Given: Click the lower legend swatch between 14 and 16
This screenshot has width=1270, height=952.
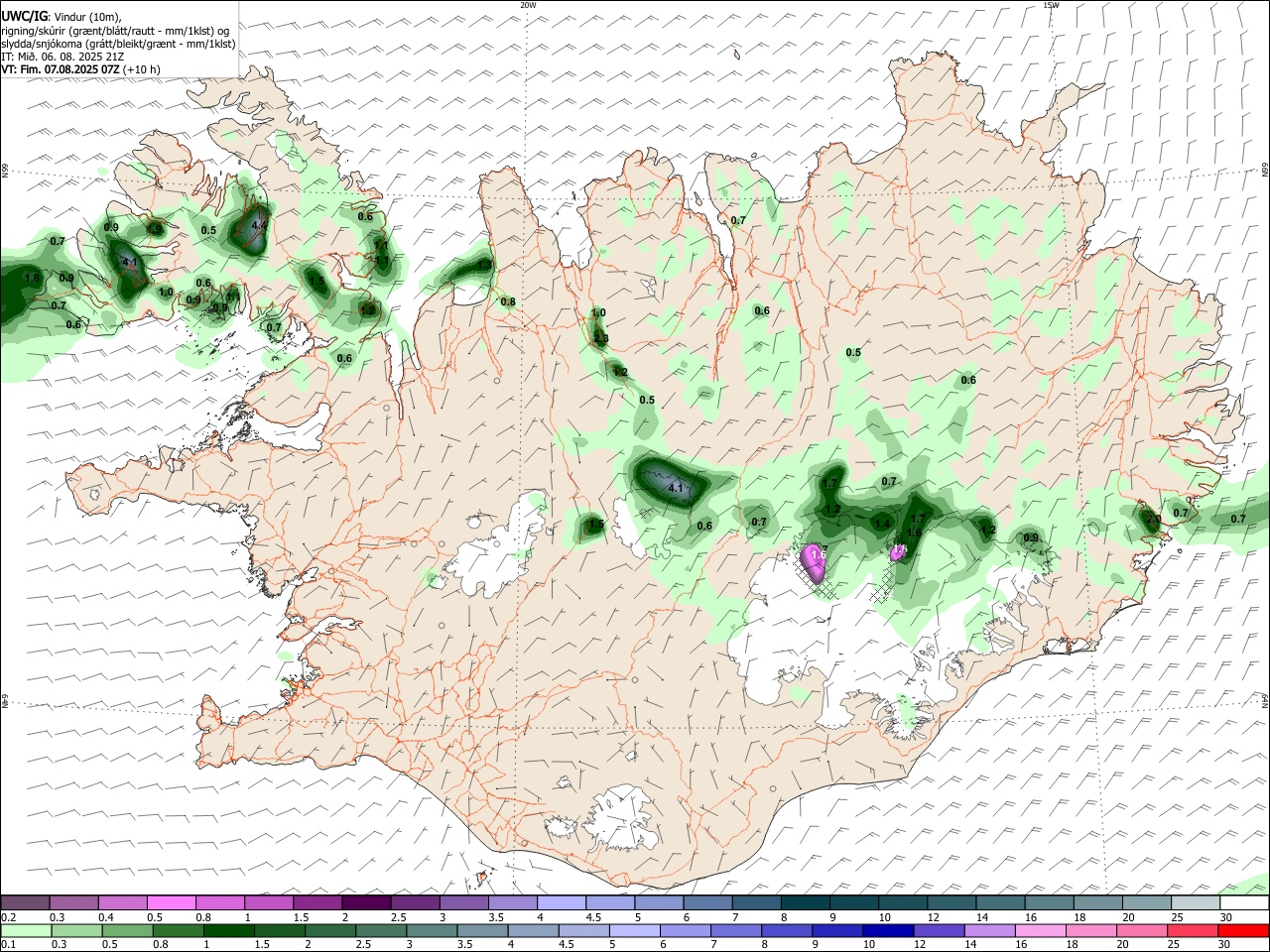Looking at the screenshot, I should point(988,930).
